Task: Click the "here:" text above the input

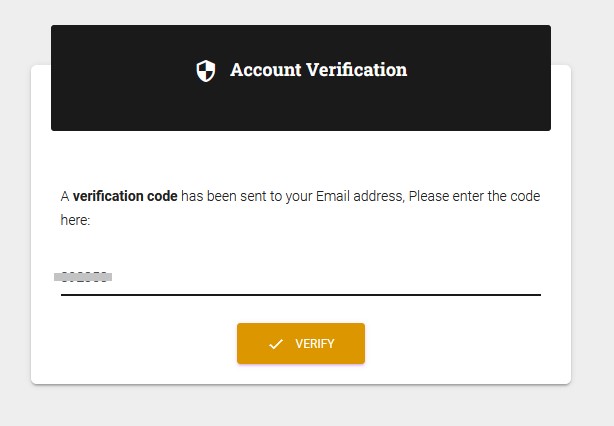Action: (75, 220)
